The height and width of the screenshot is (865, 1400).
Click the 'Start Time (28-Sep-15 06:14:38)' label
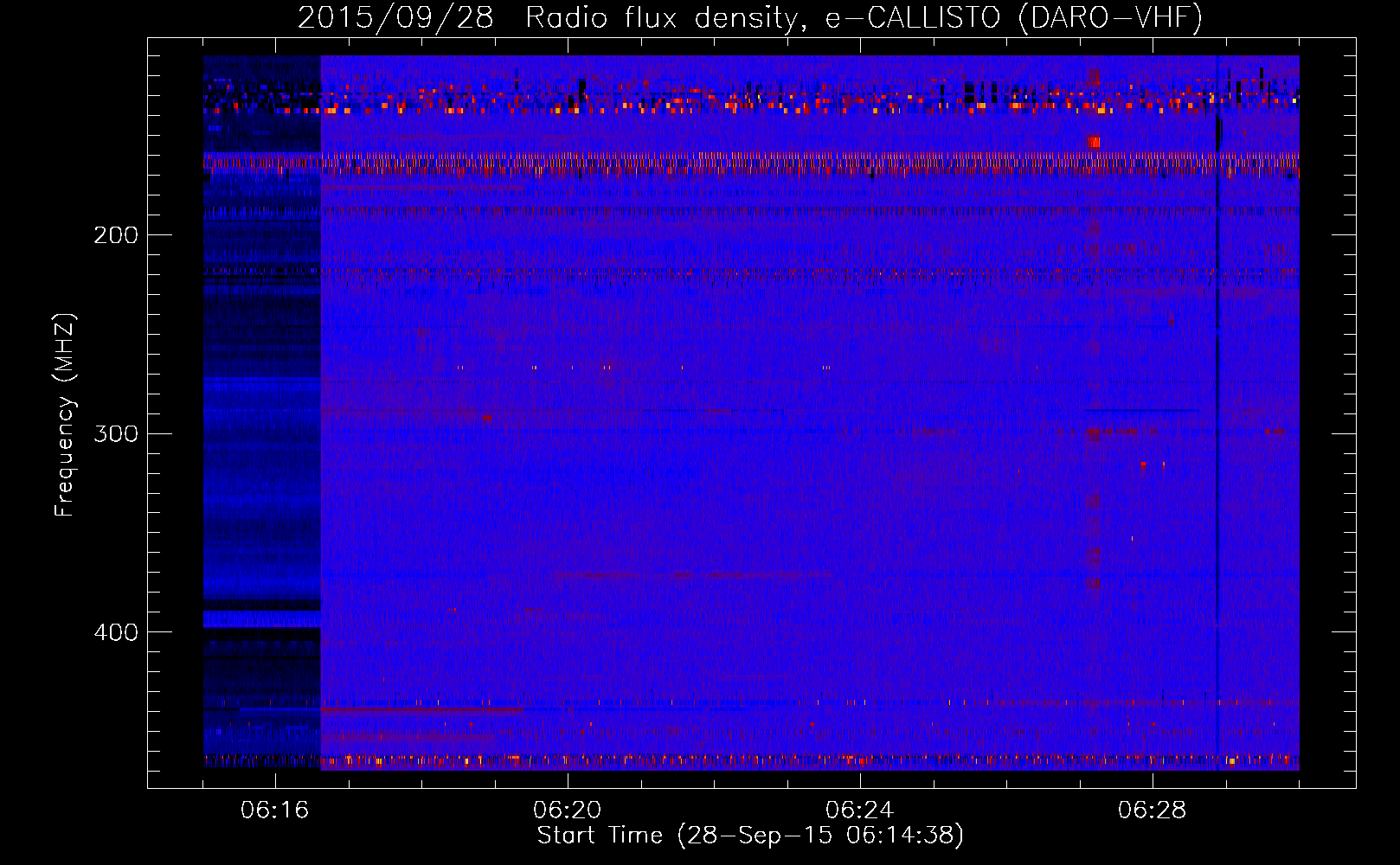pos(750,836)
